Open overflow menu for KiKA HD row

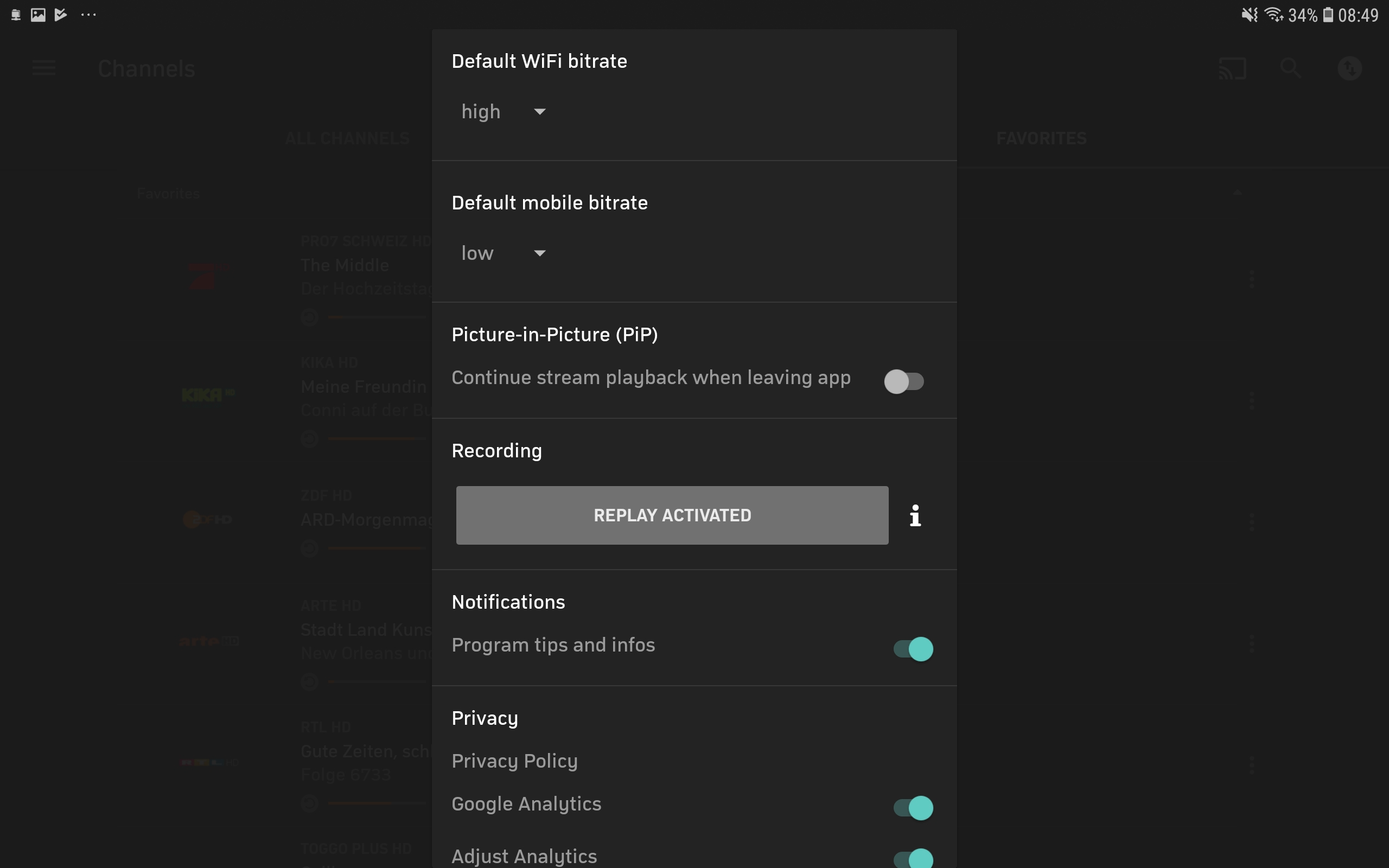coord(1252,400)
